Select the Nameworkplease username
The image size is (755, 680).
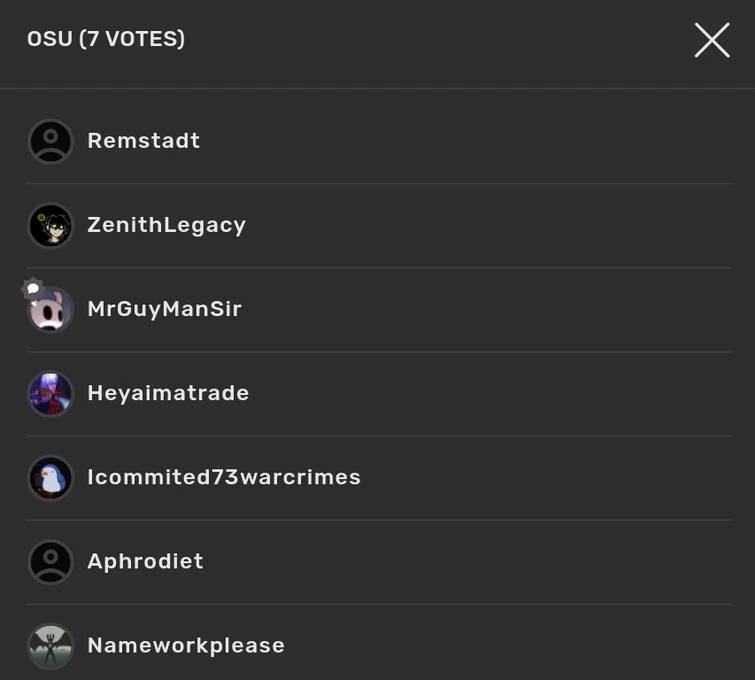tap(186, 645)
